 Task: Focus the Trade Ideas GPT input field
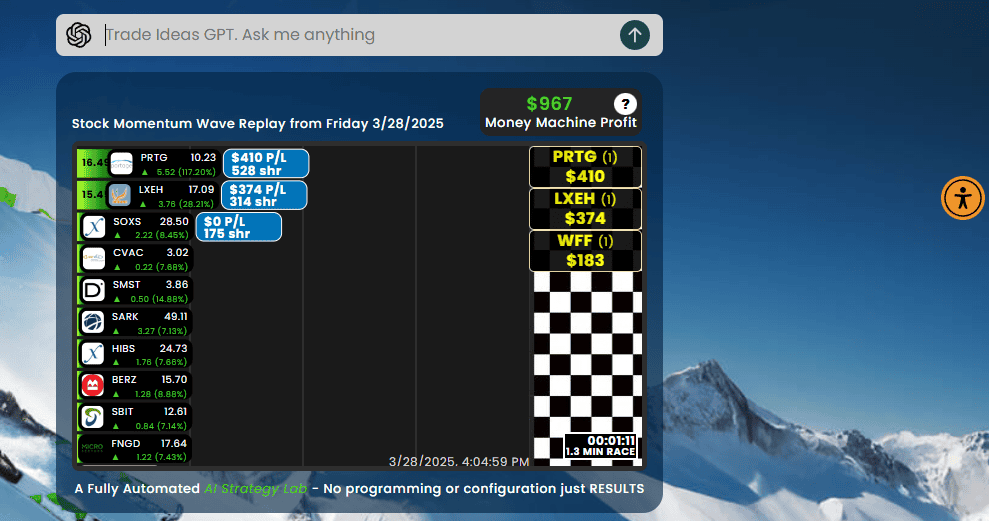[360, 35]
